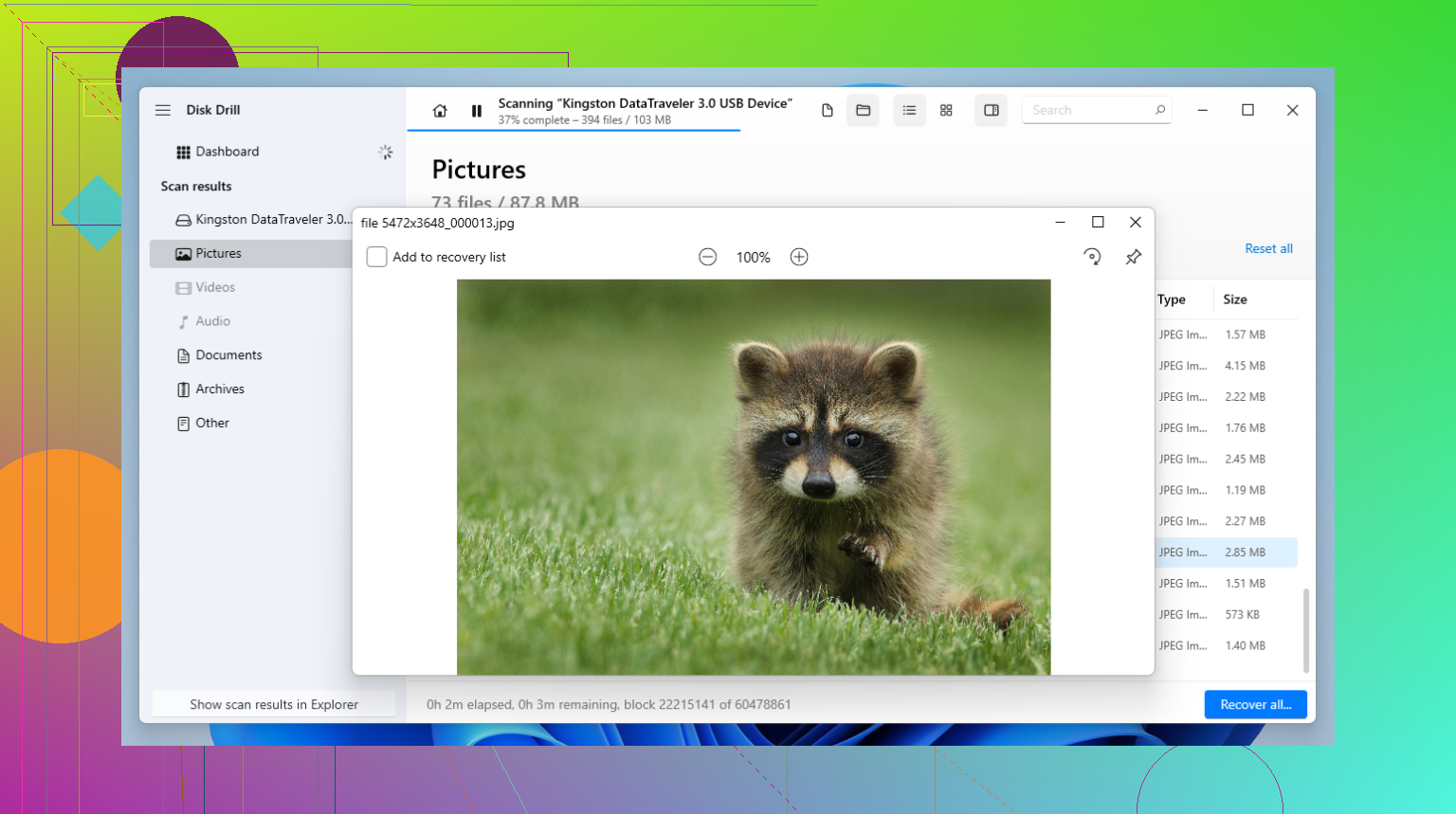This screenshot has width=1456, height=814.
Task: Pin the preview window
Action: tap(1133, 257)
